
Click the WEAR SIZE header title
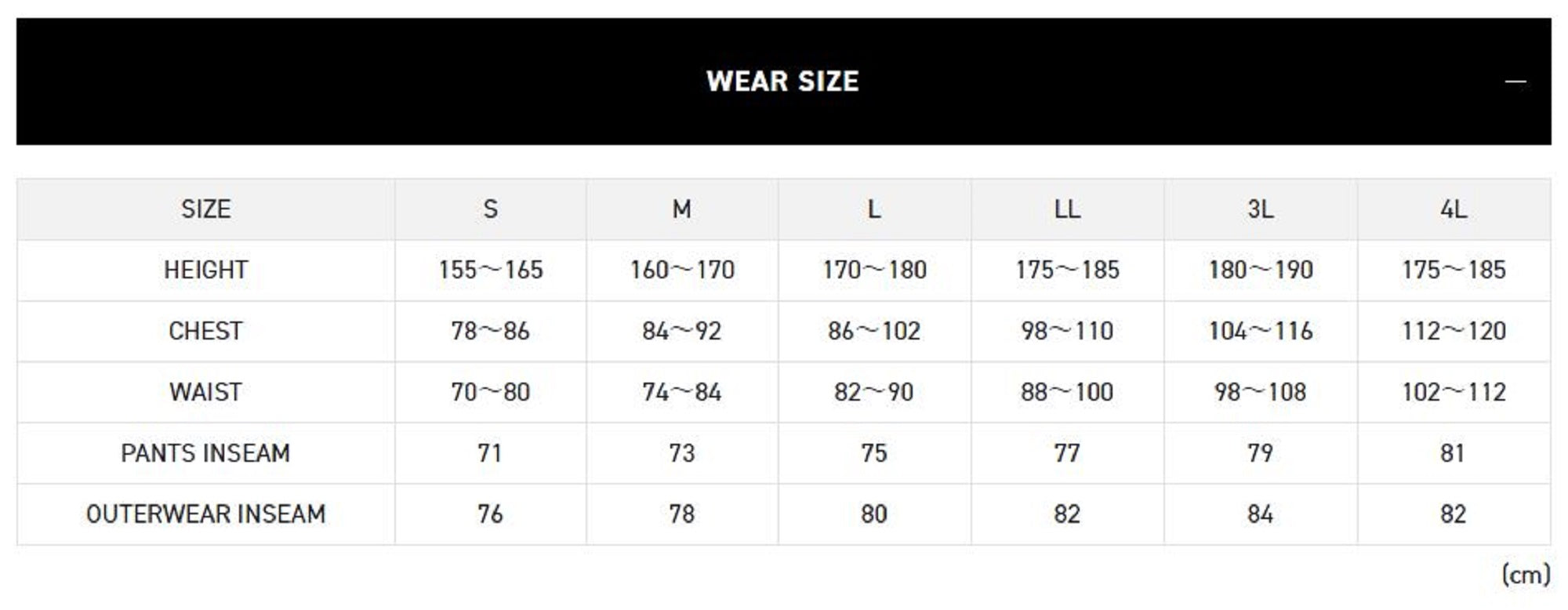(x=782, y=82)
